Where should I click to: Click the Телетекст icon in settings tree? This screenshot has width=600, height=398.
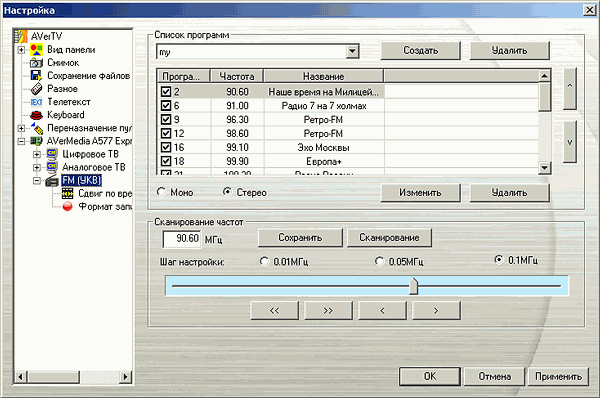click(36, 102)
